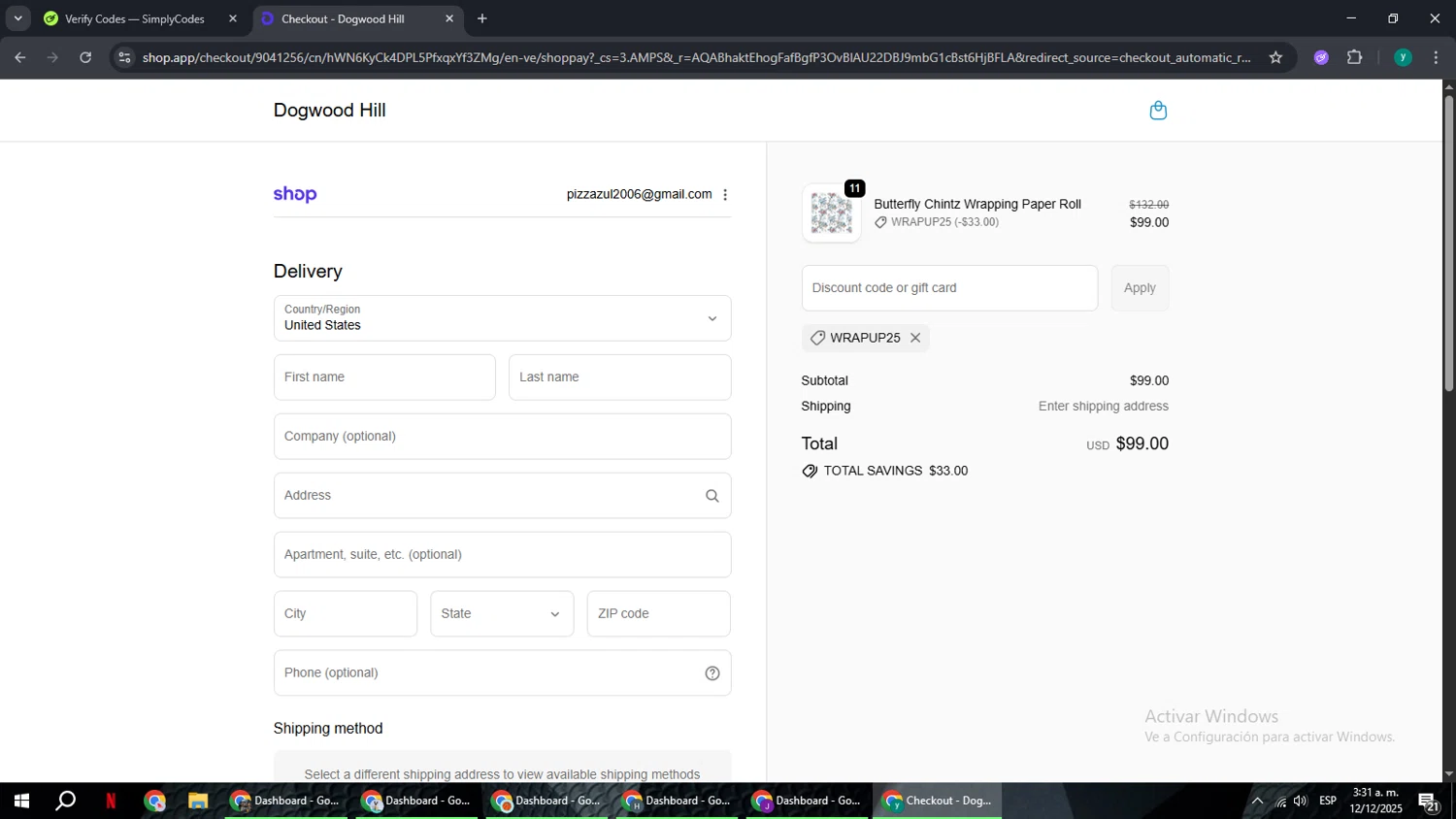Click the ZIP code field
Screen dimensions: 1456x819
click(x=658, y=614)
